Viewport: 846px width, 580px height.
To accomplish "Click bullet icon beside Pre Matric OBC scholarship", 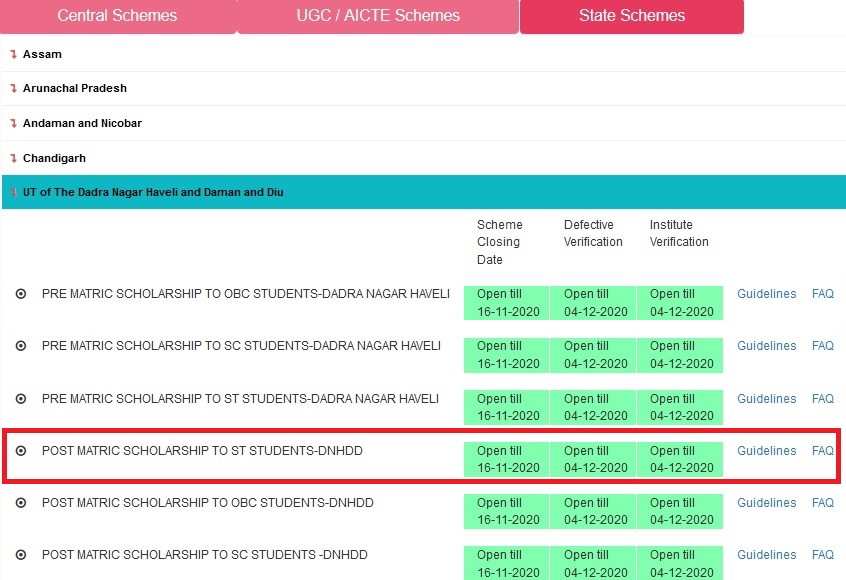I will [21, 294].
